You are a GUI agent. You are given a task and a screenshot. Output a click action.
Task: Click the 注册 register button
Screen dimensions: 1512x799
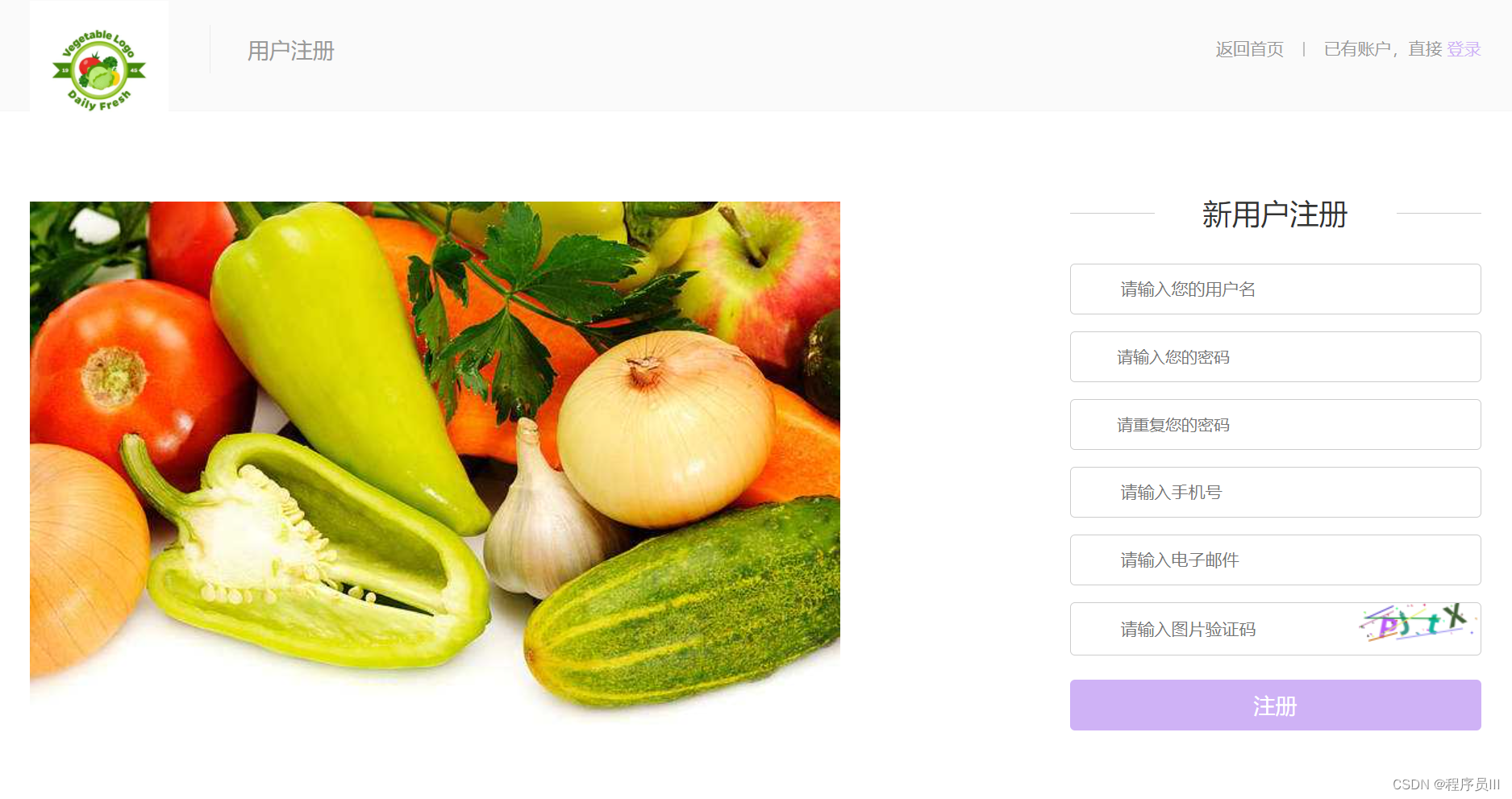click(x=1275, y=705)
